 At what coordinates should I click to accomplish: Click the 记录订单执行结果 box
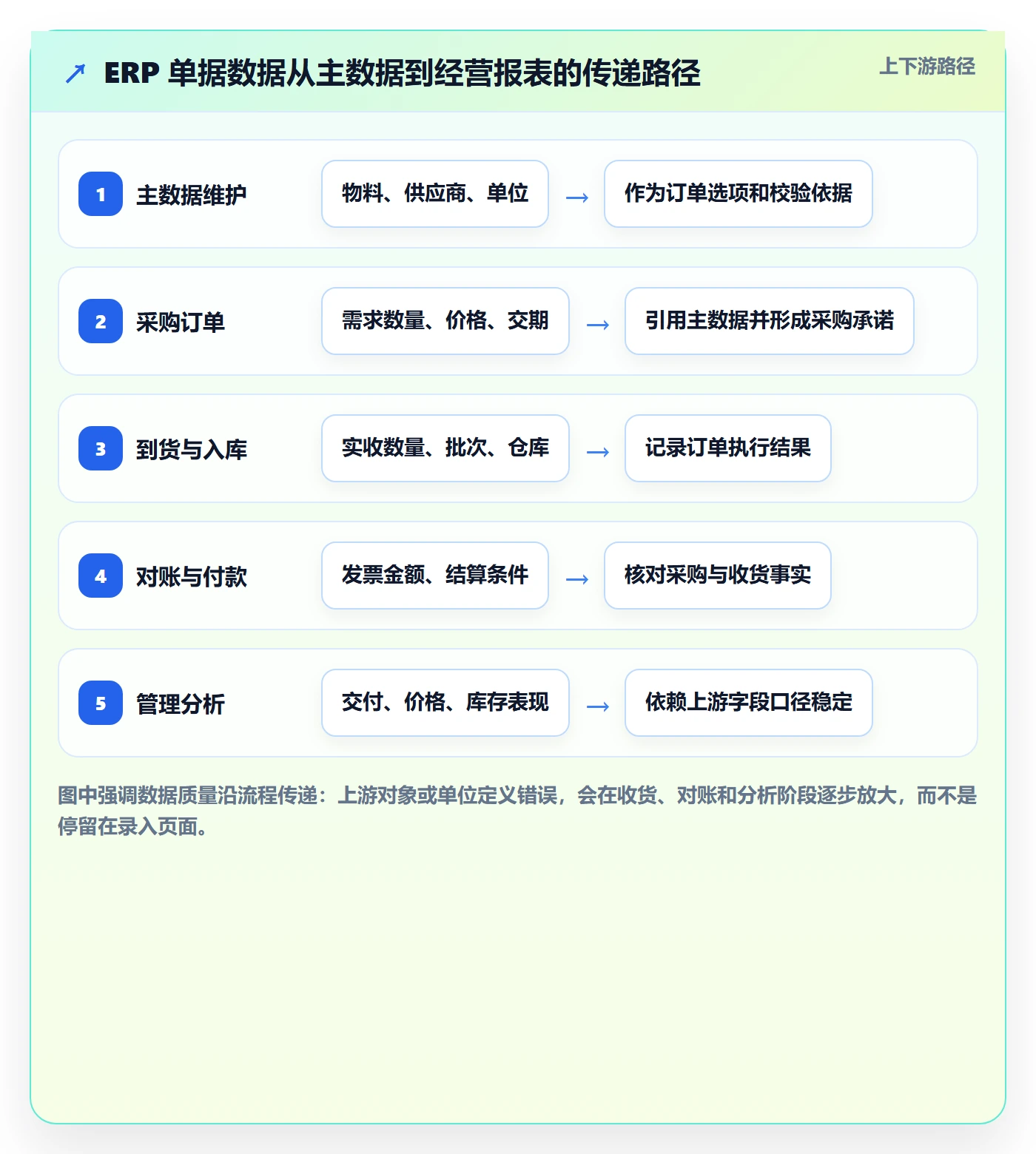[x=728, y=448]
